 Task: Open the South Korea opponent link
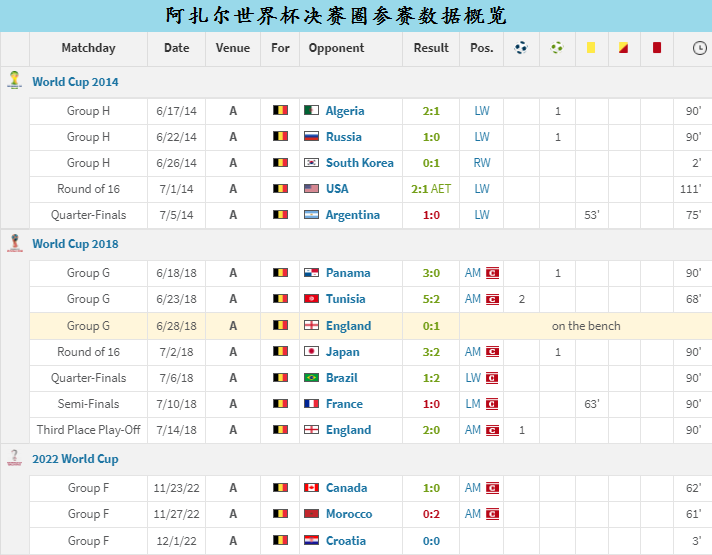tap(359, 163)
